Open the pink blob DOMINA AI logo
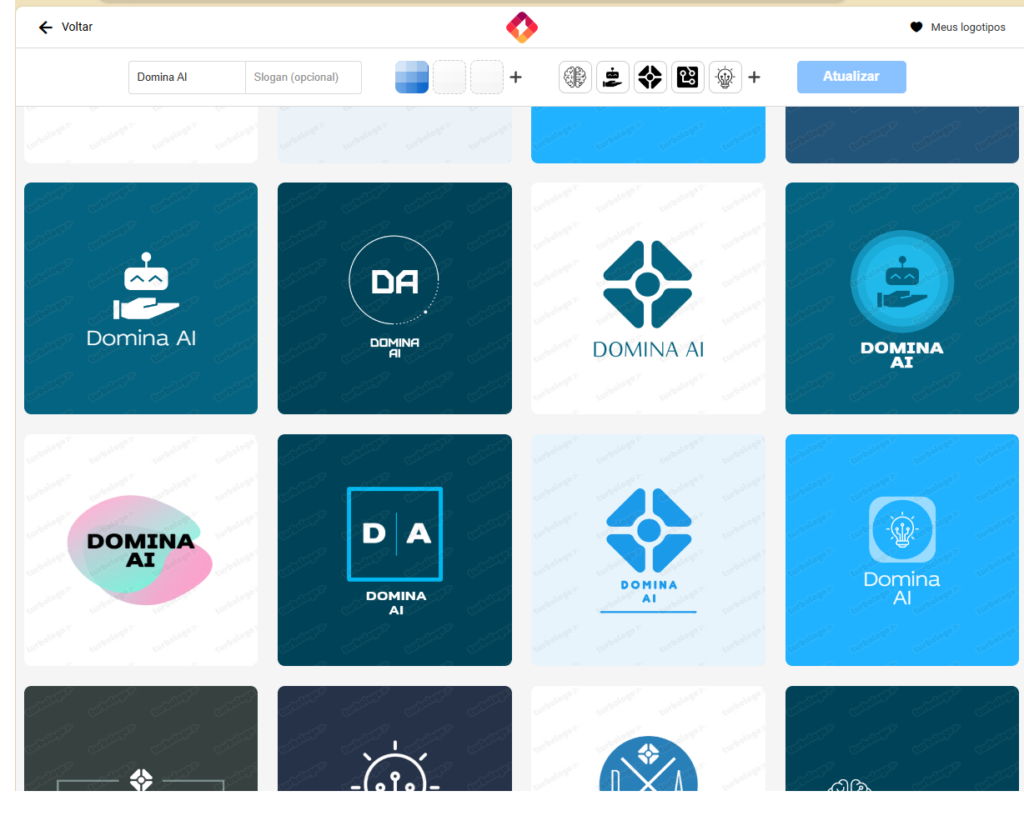The width and height of the screenshot is (1024, 816). (141, 550)
